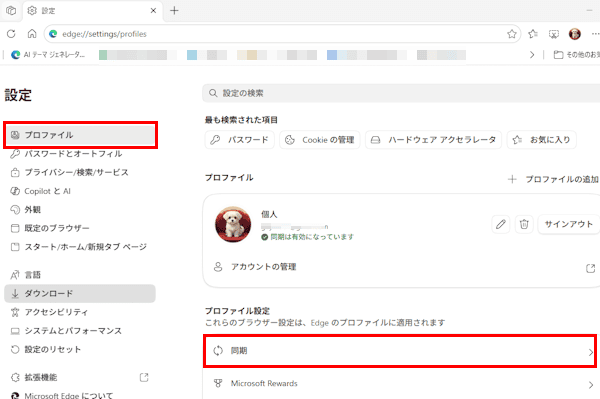Click the toolbar icon left of profile avatar
Viewport: 600px width, 399px height.
click(554, 34)
